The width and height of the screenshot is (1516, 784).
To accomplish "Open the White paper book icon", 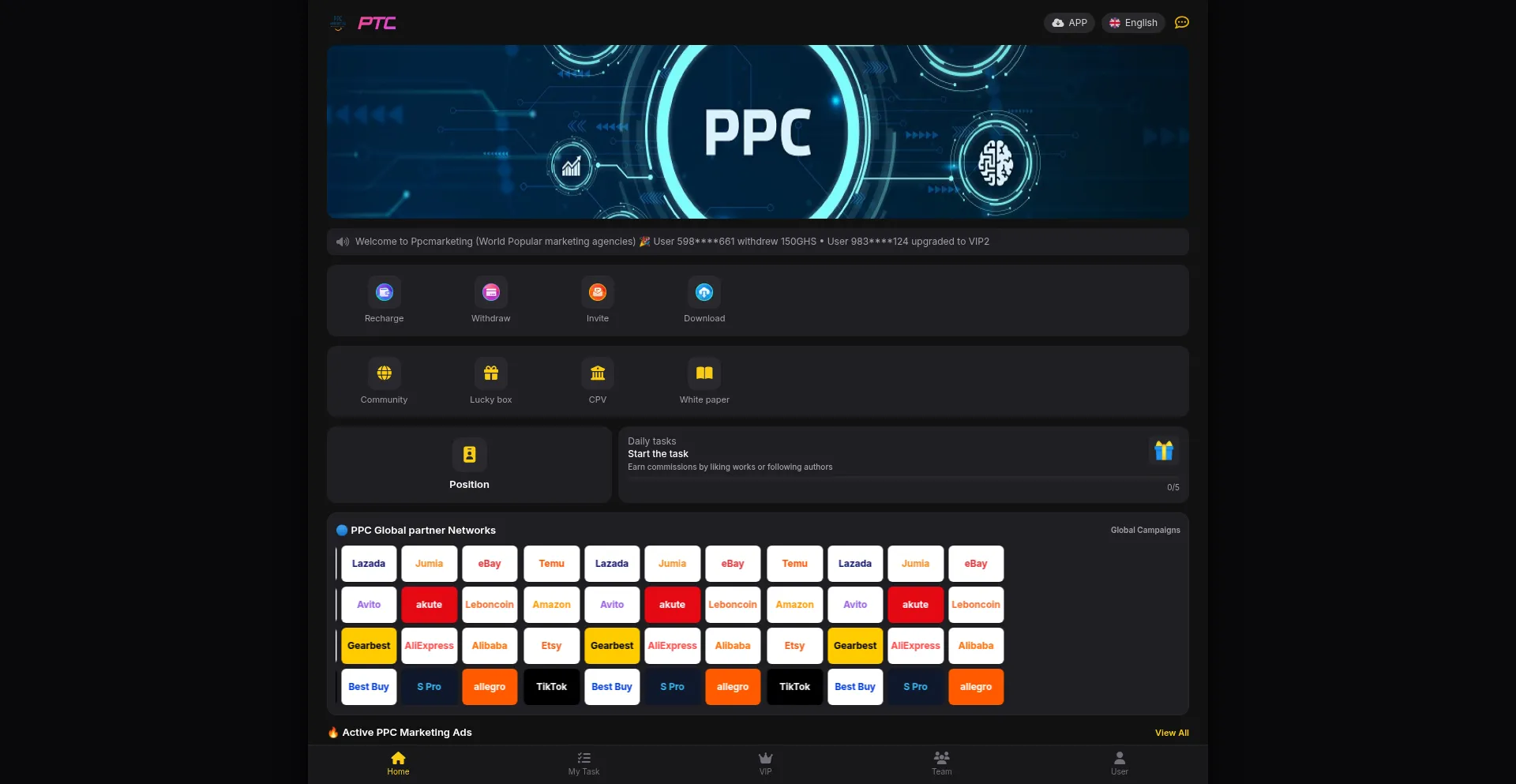I will 704,373.
